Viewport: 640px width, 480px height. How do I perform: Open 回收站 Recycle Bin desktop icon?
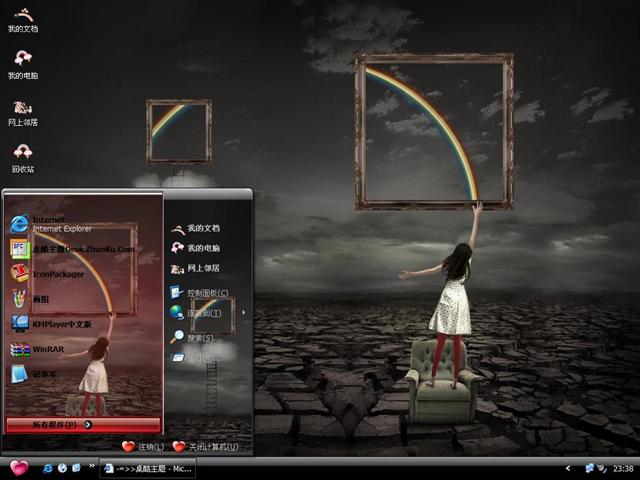click(x=22, y=155)
